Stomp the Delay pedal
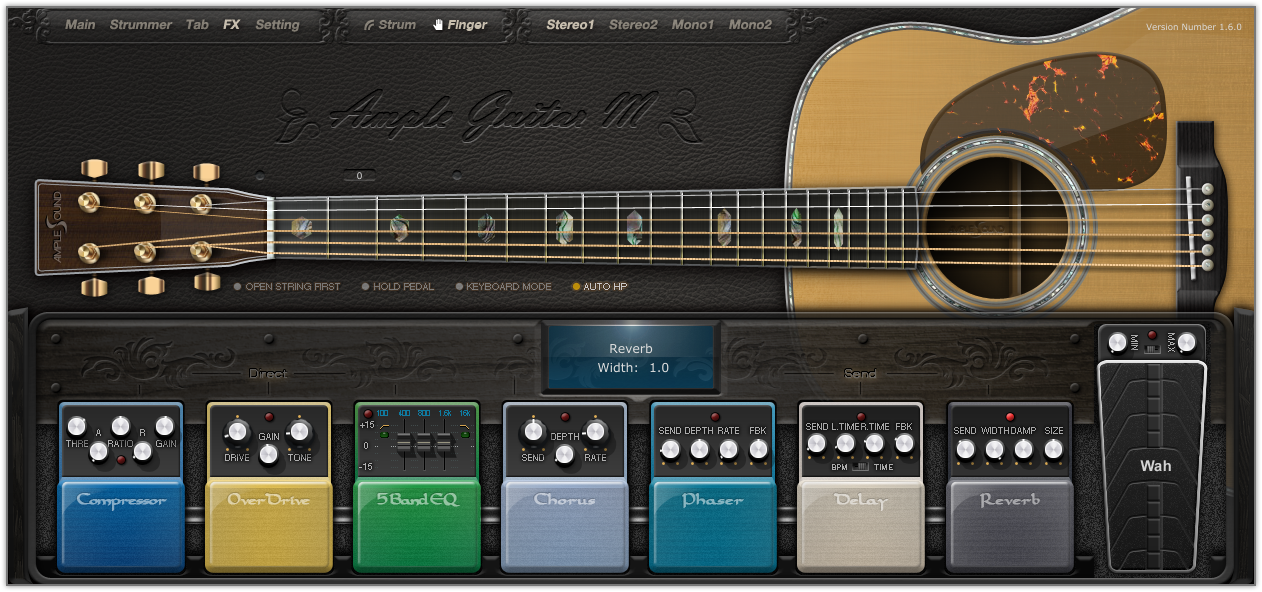The height and width of the screenshot is (592, 1262). [861, 525]
